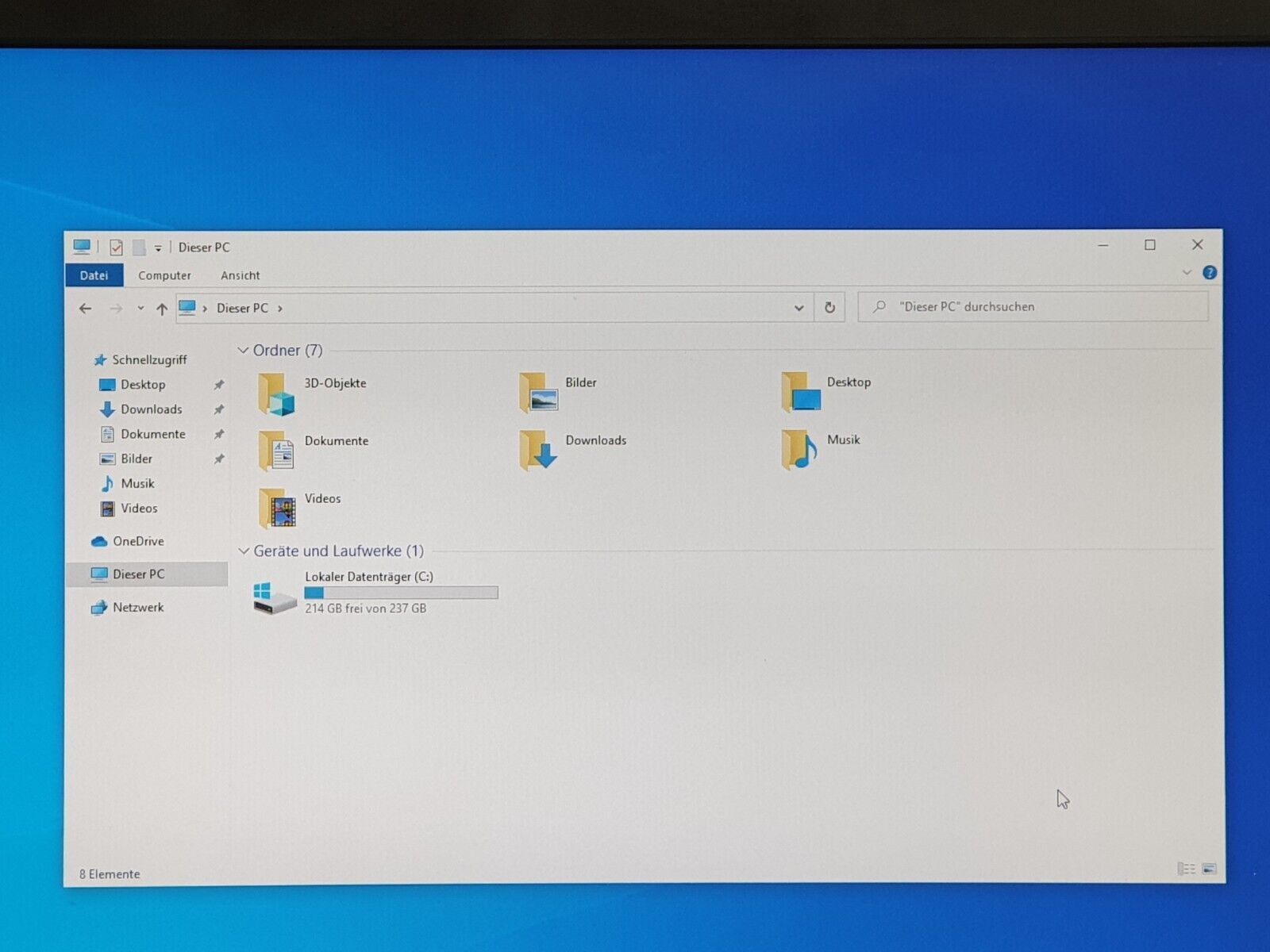Open address bar history dropdown

pyautogui.click(x=799, y=308)
